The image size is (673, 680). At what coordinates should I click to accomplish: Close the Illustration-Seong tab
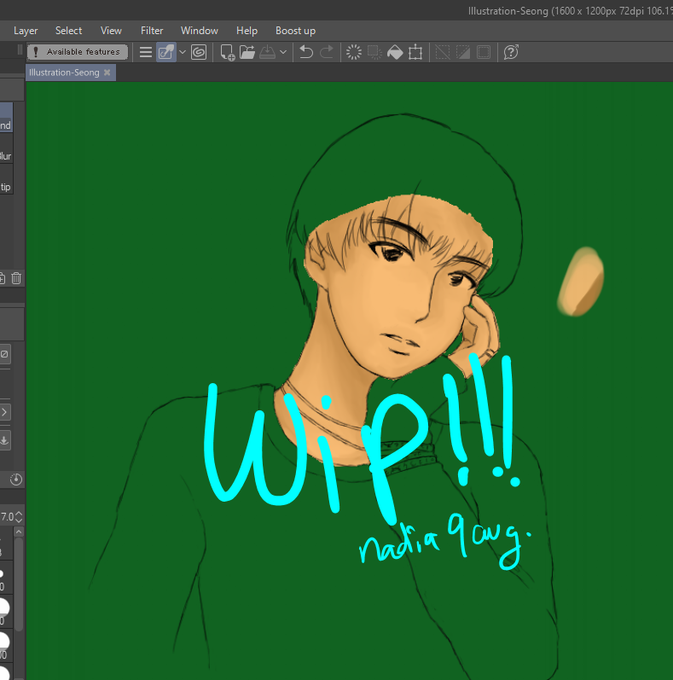tap(107, 72)
